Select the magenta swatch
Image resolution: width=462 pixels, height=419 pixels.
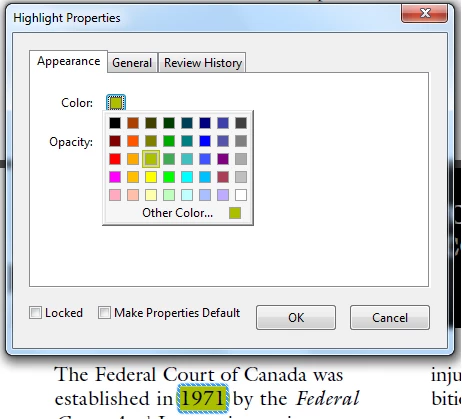tap(115, 177)
